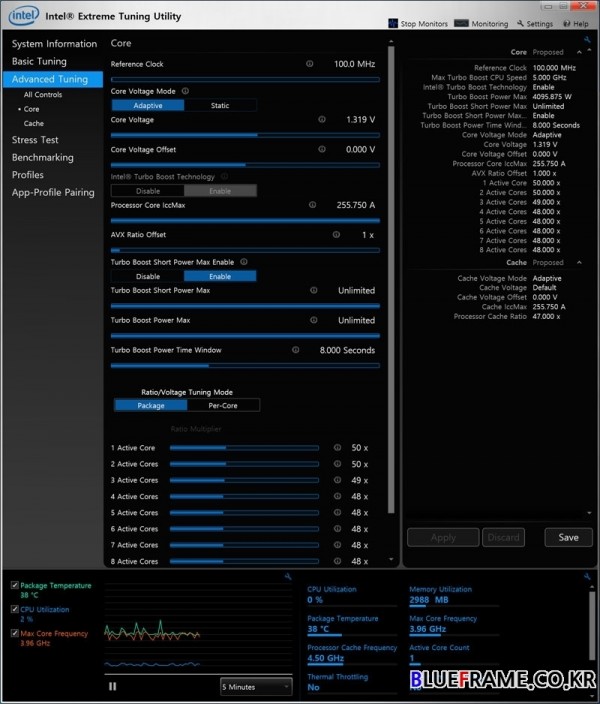Collapse the Core proposed section
This screenshot has height=704, width=600.
pos(579,52)
